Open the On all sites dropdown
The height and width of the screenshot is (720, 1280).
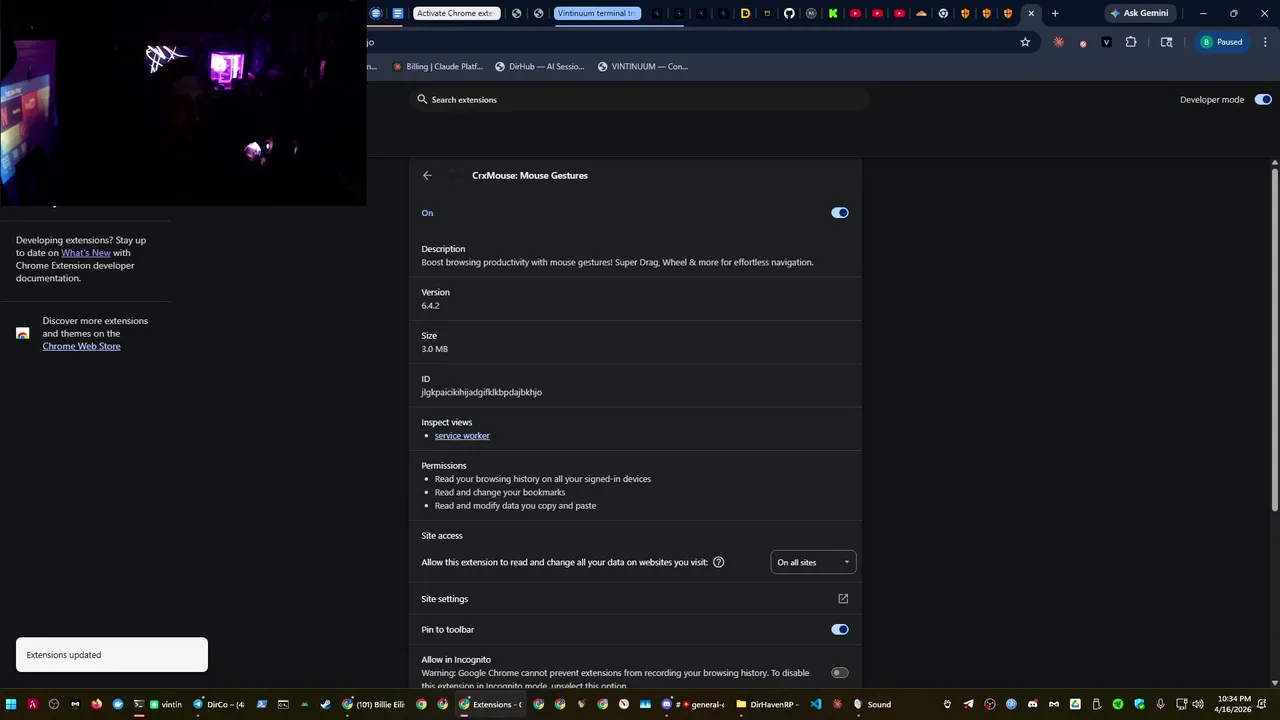[x=813, y=562]
